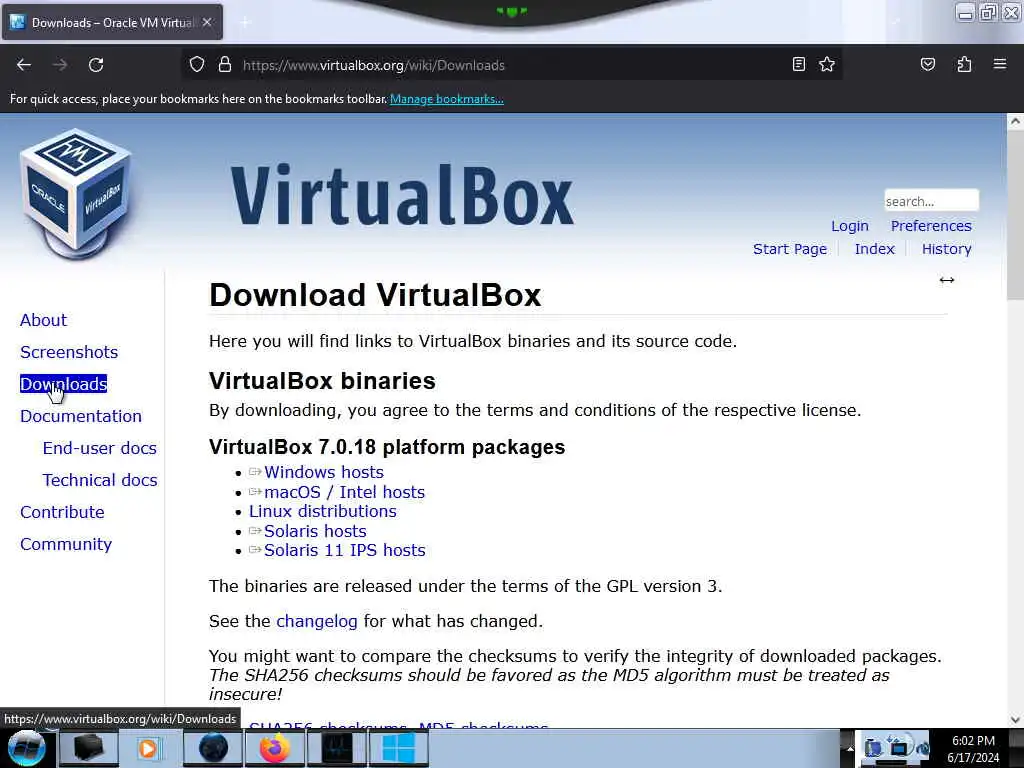
Task: Open the black box taskbar application
Action: tap(88, 748)
